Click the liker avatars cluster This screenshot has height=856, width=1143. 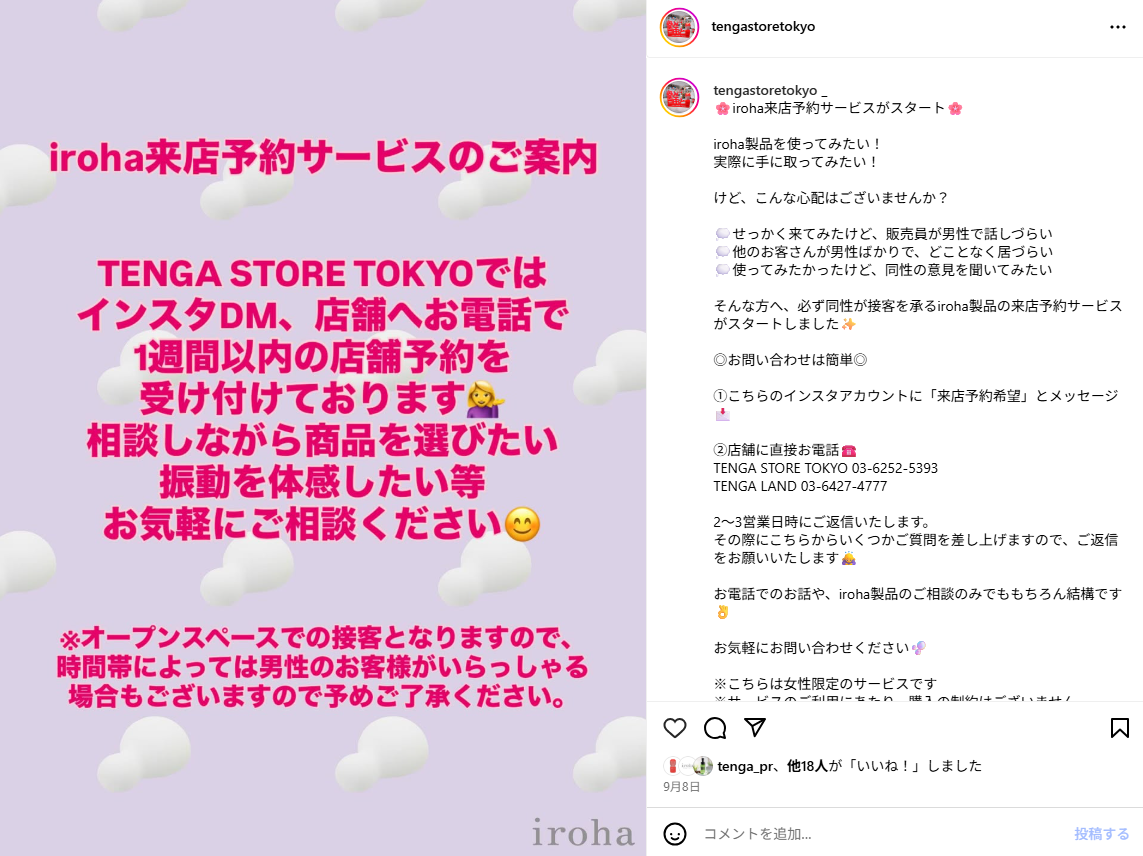687,766
